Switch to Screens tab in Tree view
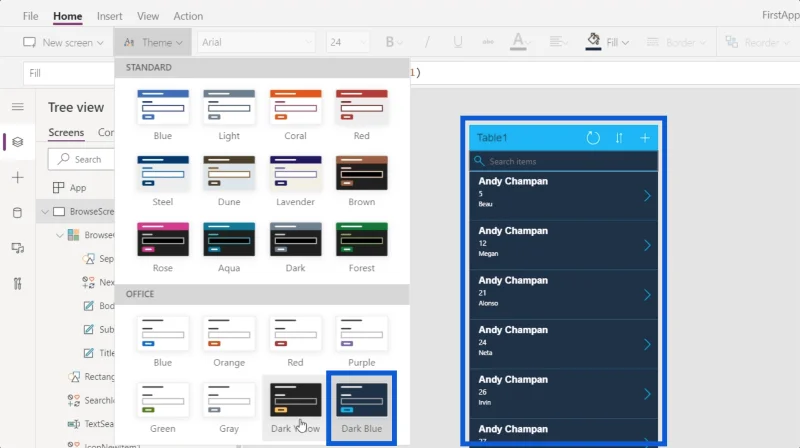The image size is (800, 448). pyautogui.click(x=66, y=133)
